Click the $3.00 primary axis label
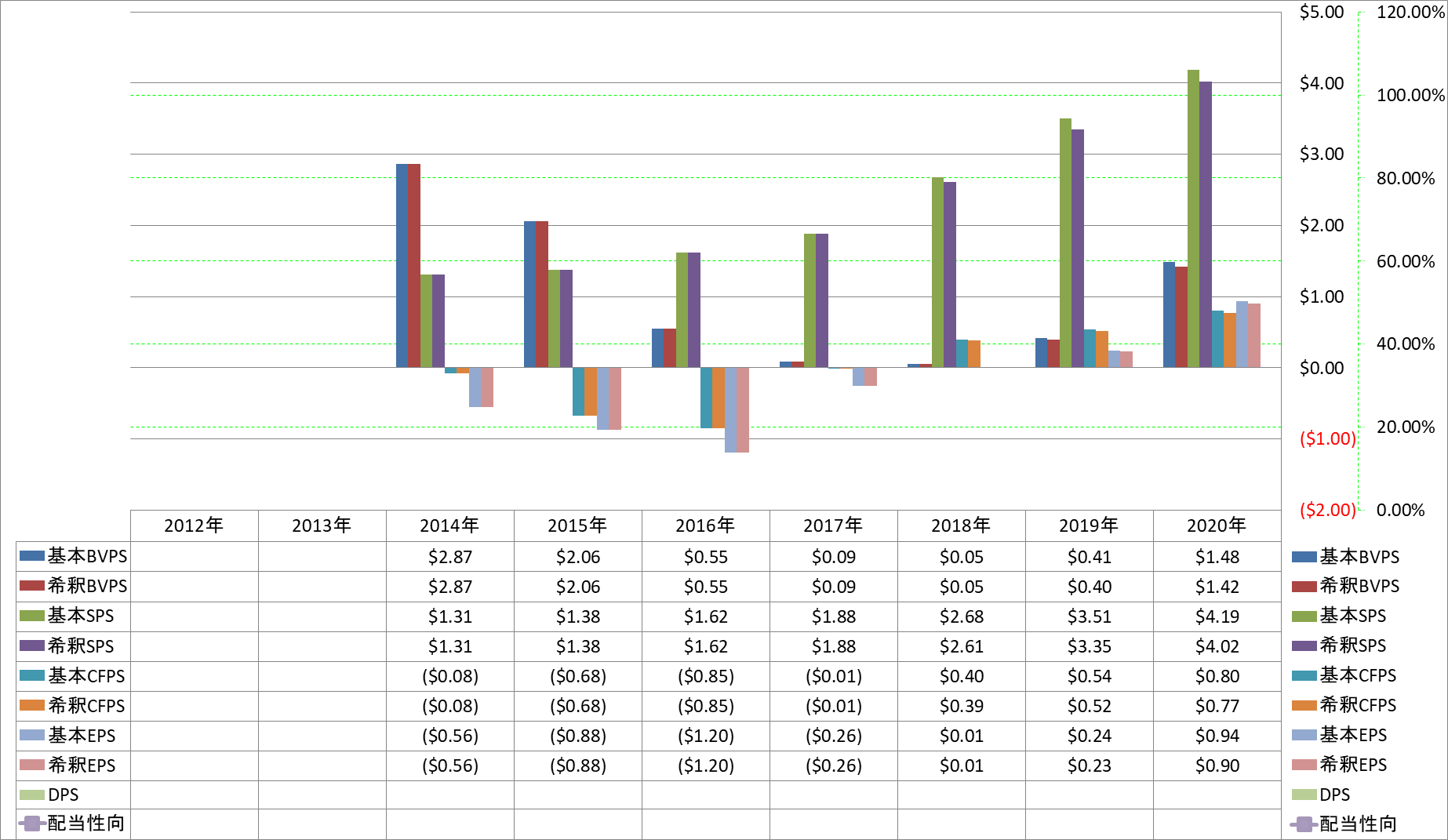Viewport: 1448px width, 840px height. 1322,154
